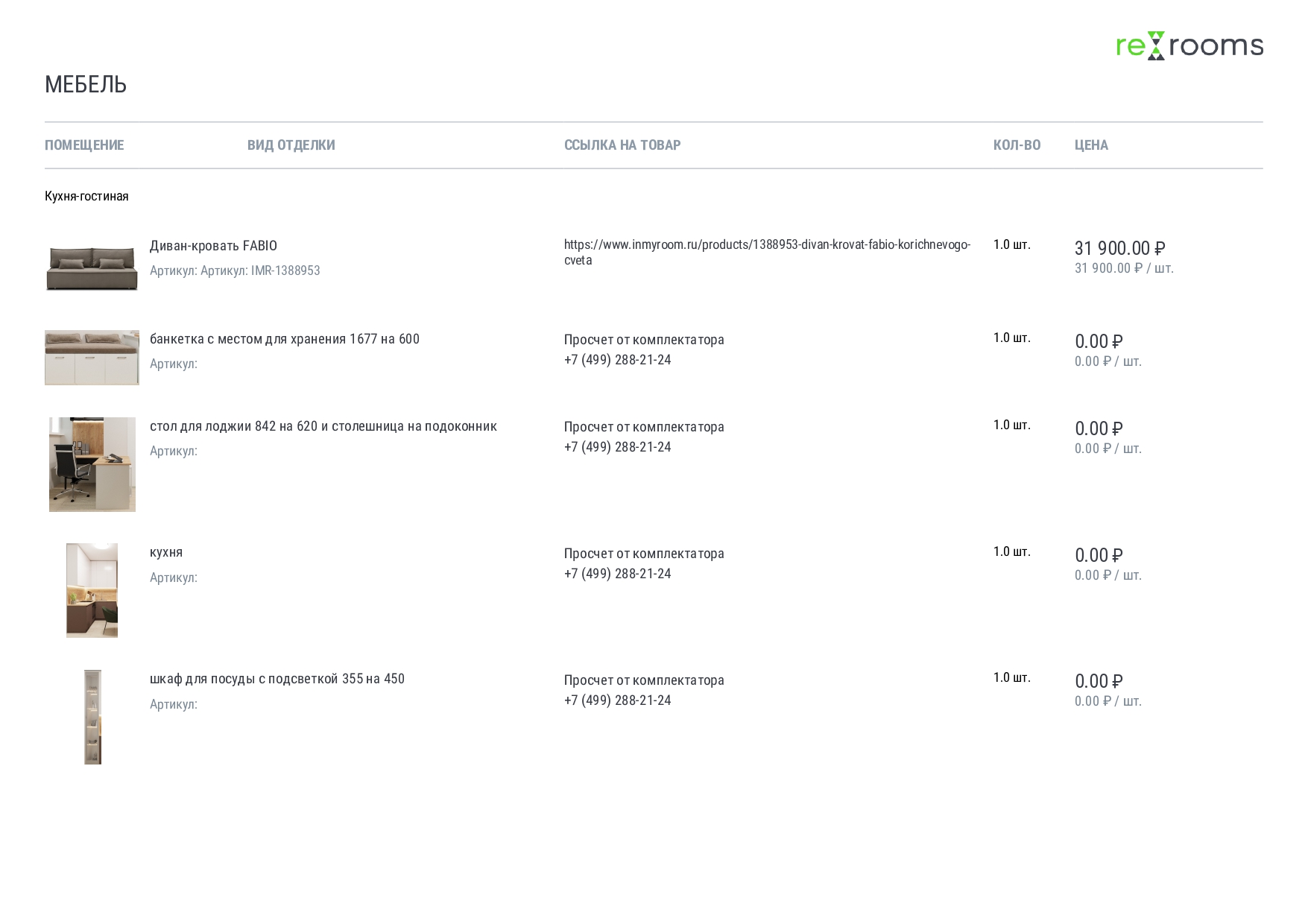Click the loggia desk thumbnail image
The image size is (1308, 924).
[x=92, y=464]
